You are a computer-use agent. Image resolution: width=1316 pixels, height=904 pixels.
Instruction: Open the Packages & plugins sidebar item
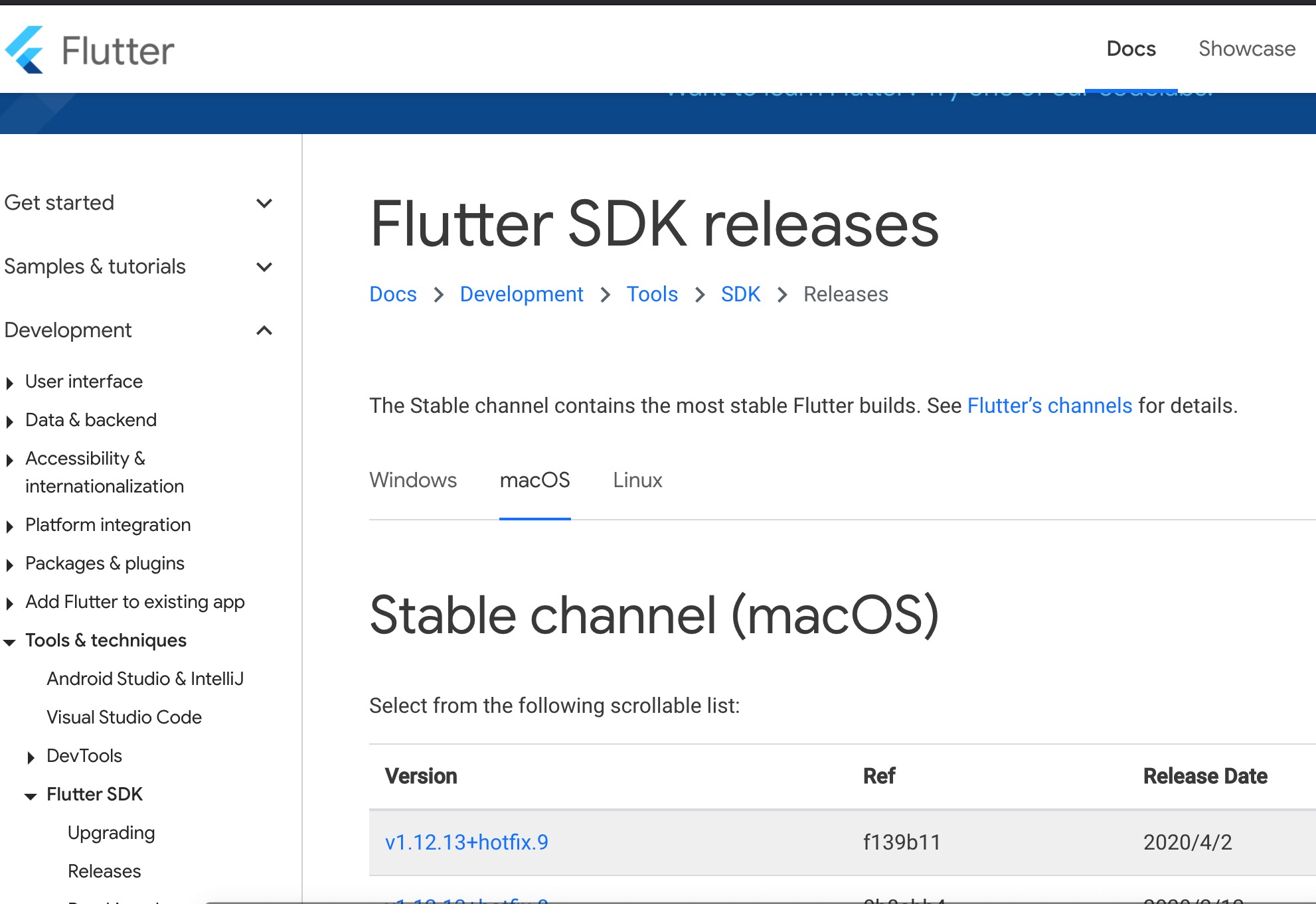click(x=105, y=564)
